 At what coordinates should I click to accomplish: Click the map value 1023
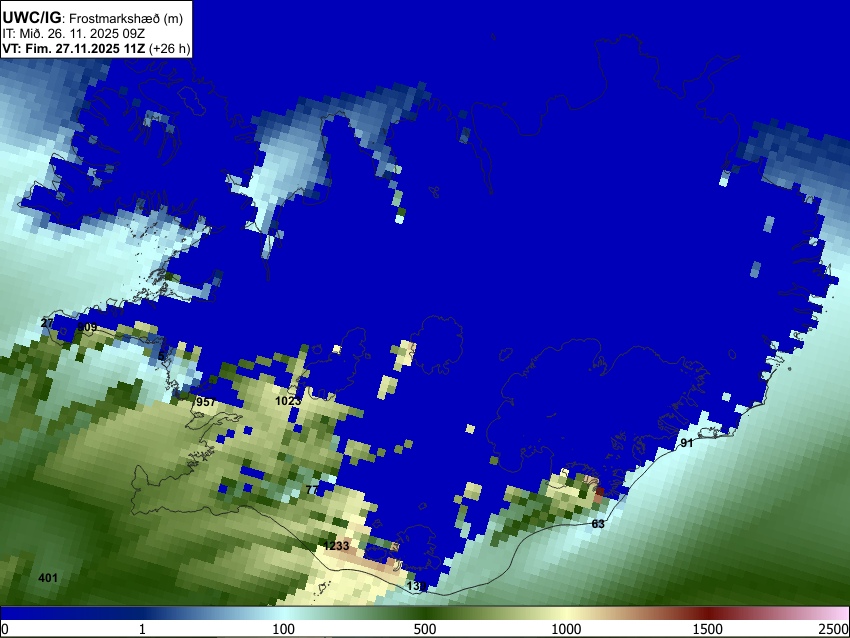coord(288,401)
